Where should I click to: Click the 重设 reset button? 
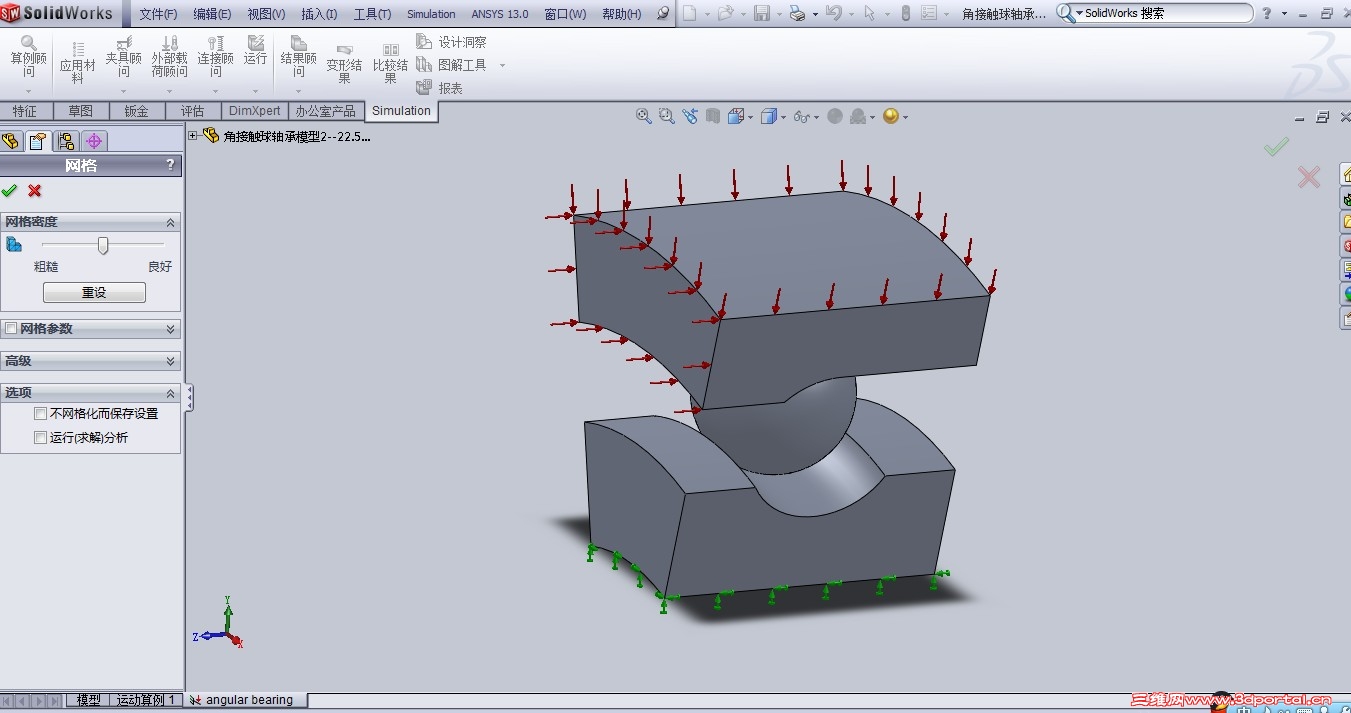click(94, 293)
